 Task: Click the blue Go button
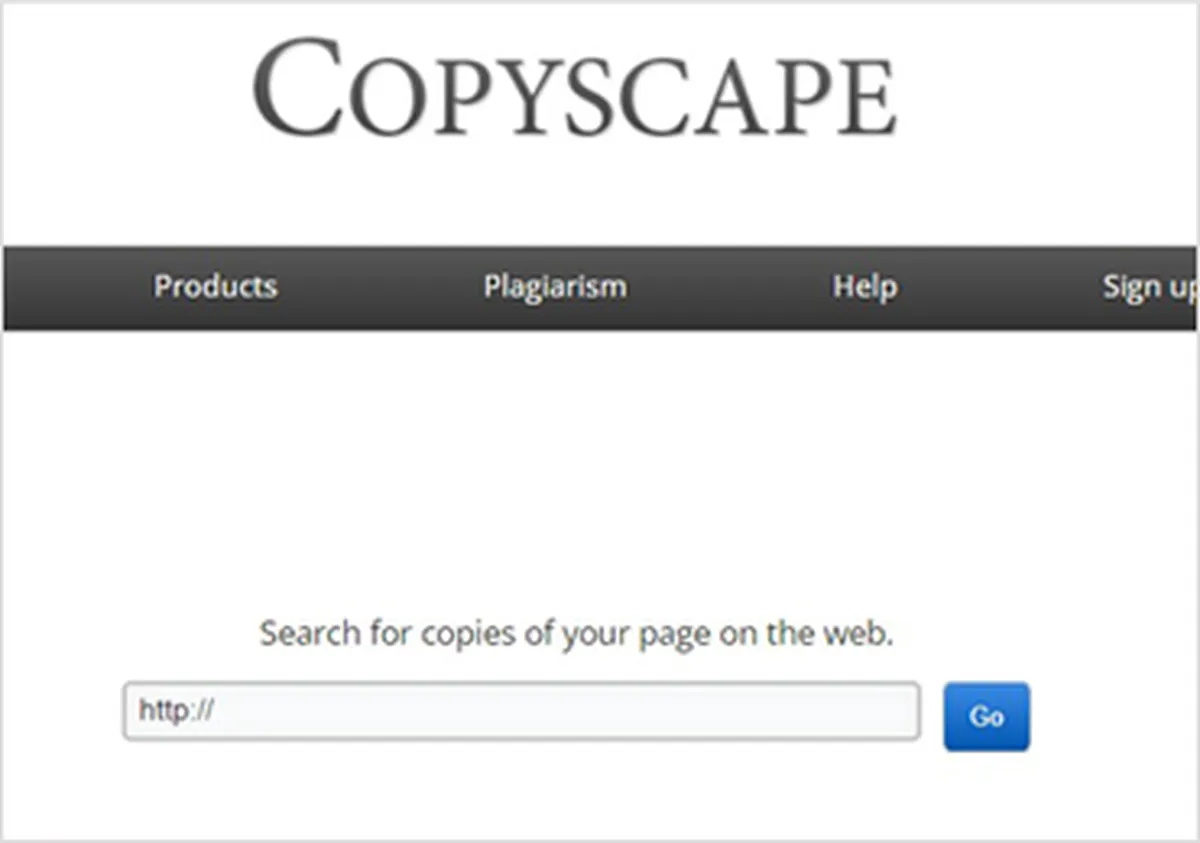(986, 716)
